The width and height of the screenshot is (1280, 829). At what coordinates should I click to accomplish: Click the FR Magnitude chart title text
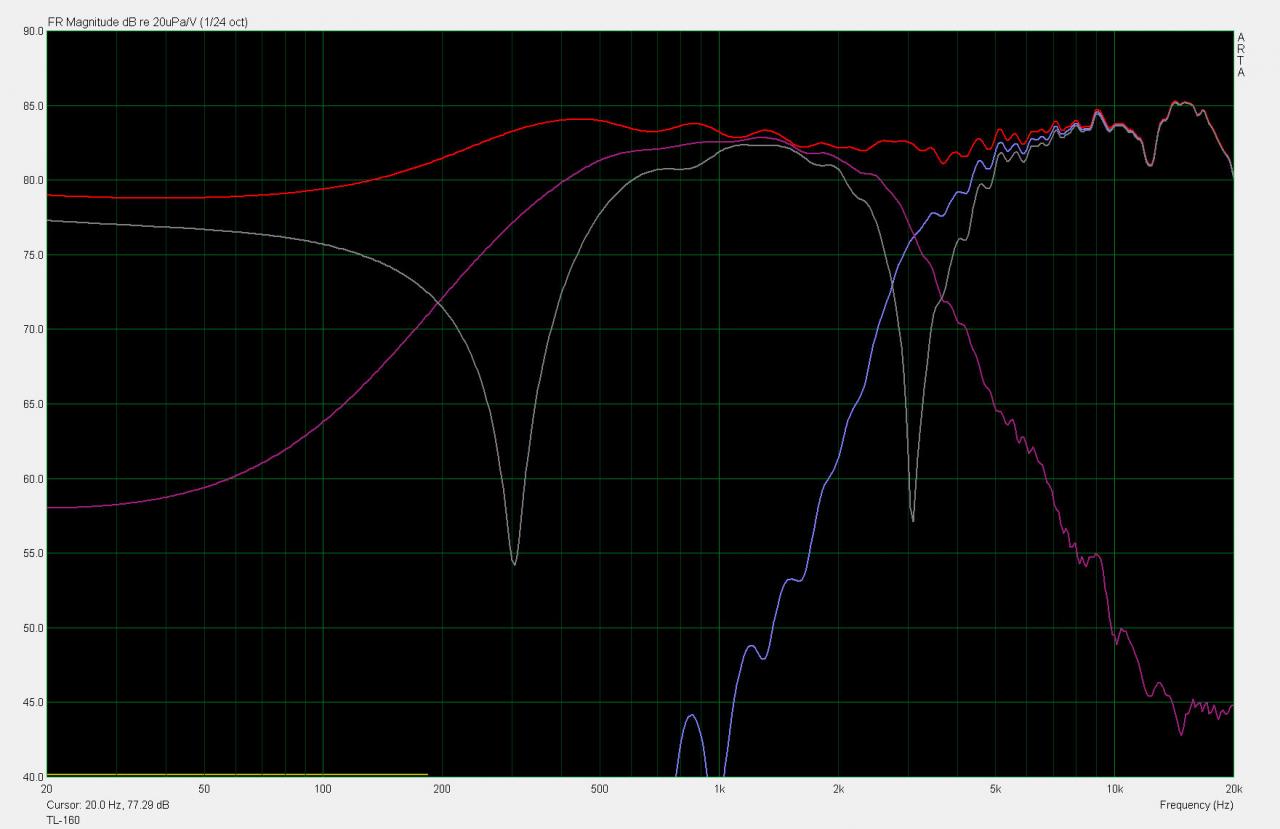pyautogui.click(x=147, y=22)
